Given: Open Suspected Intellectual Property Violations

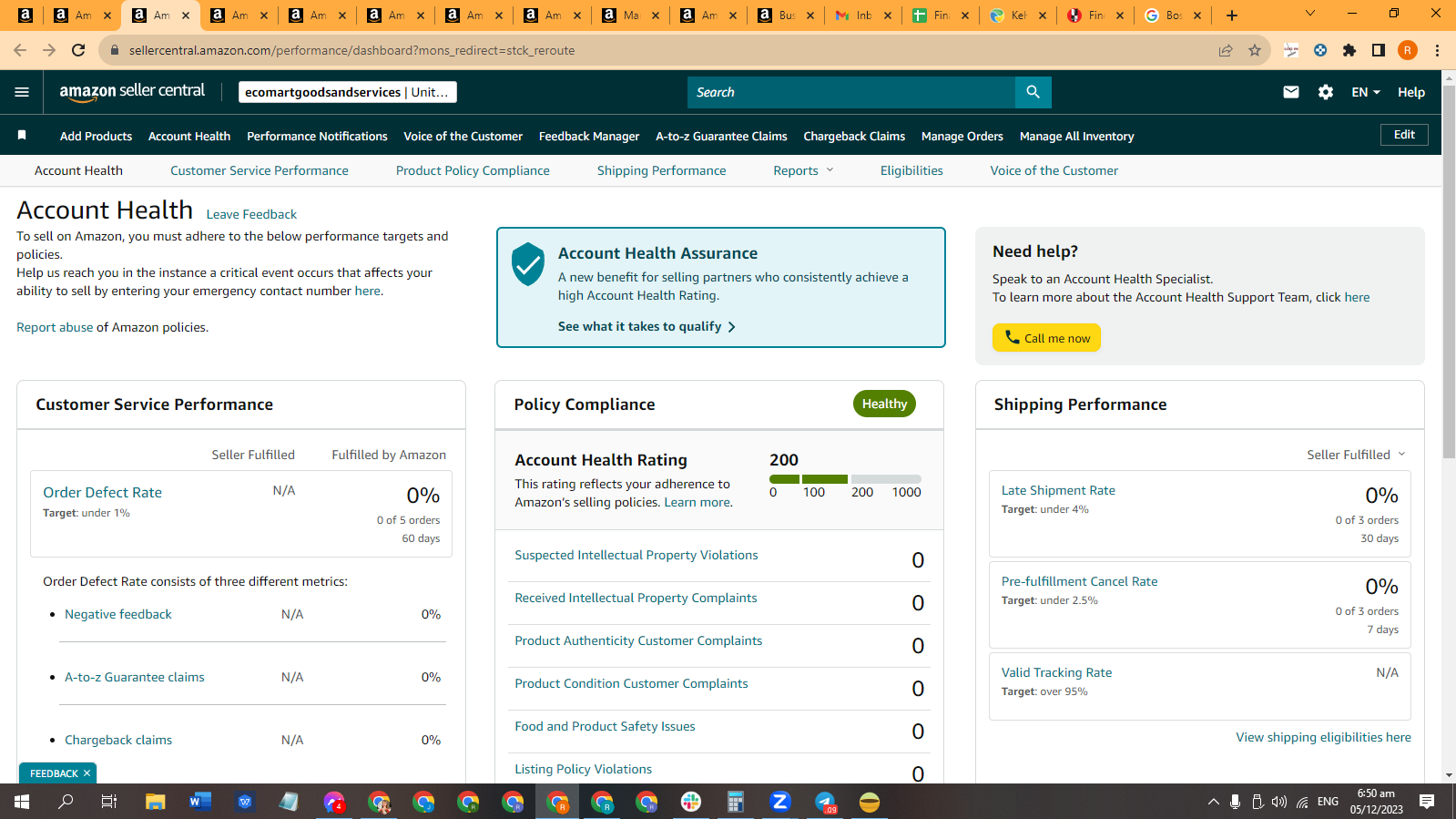Looking at the screenshot, I should 636,555.
